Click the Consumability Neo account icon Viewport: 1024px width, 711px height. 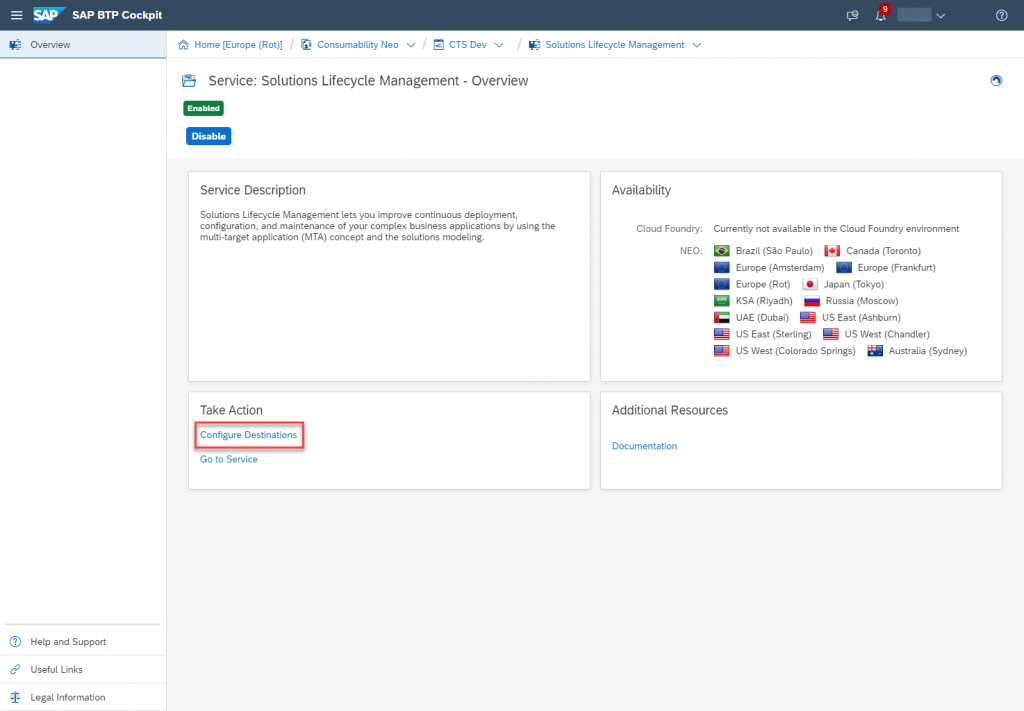pos(306,44)
